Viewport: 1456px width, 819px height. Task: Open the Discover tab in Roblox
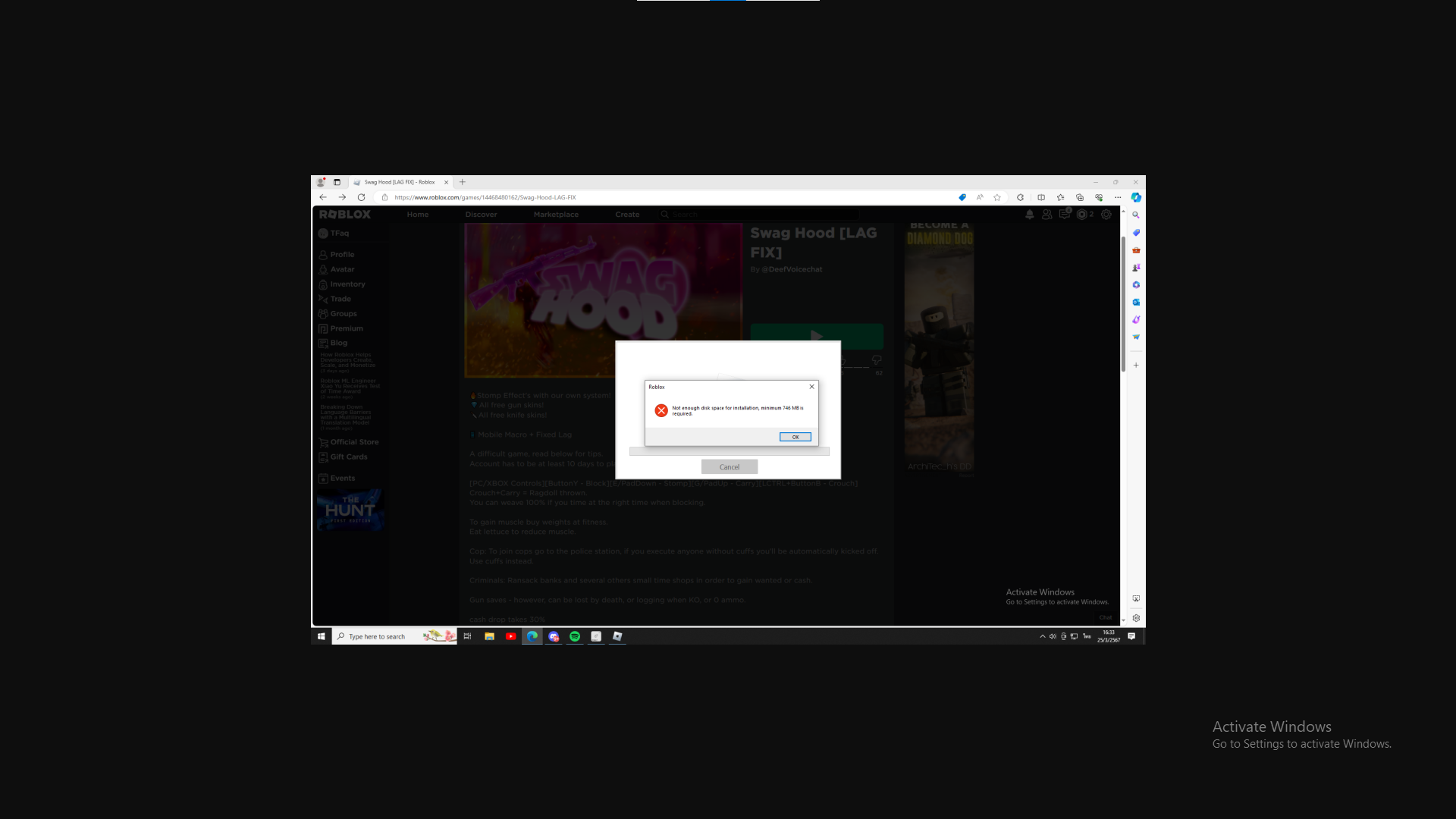[481, 215]
